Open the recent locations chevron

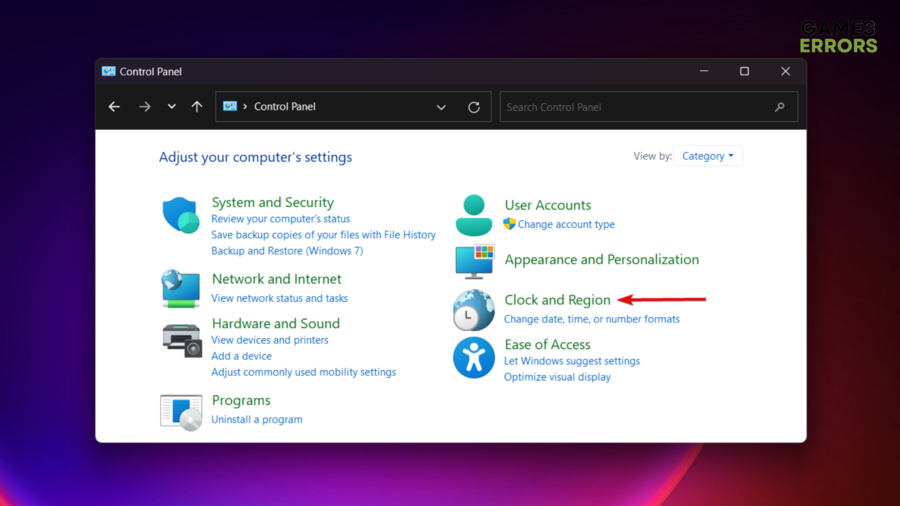coord(172,107)
